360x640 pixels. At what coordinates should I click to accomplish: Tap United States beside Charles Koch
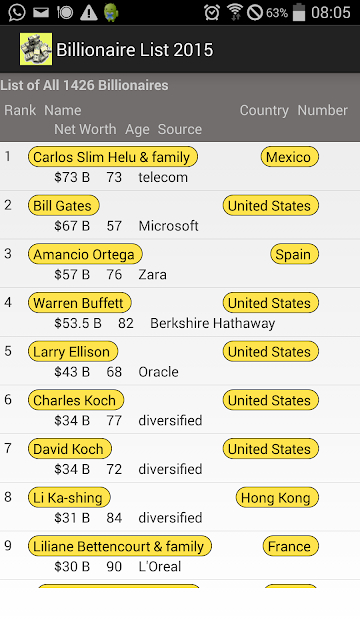(x=271, y=400)
